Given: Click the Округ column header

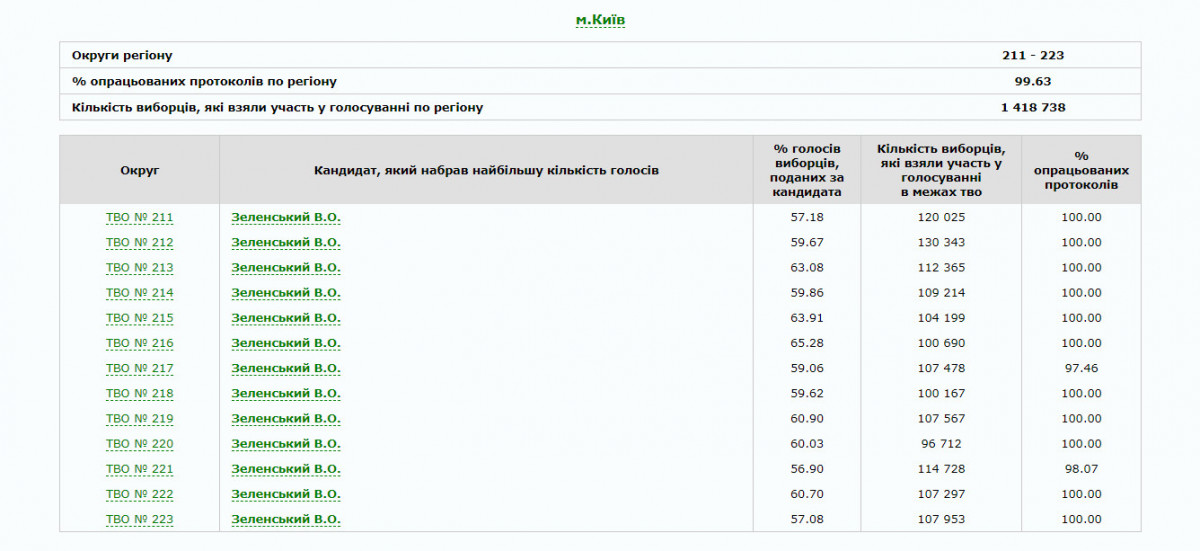Looking at the screenshot, I should (140, 170).
